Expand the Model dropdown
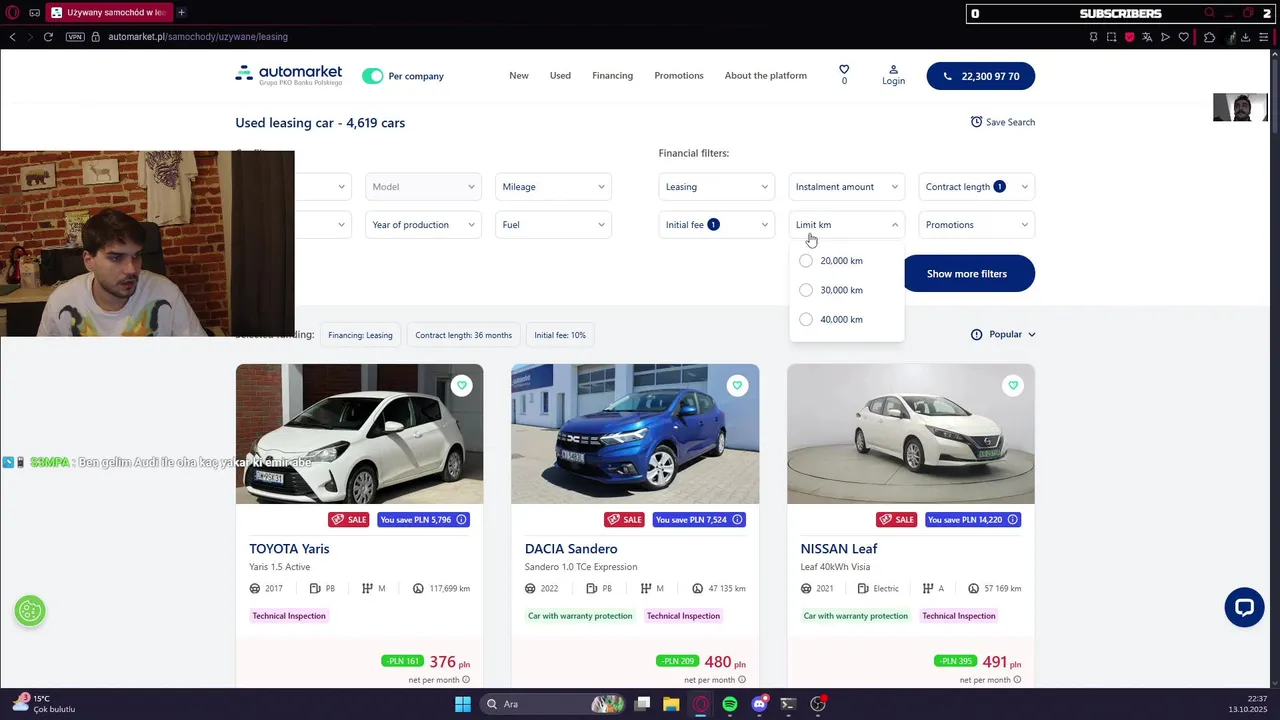 point(423,187)
